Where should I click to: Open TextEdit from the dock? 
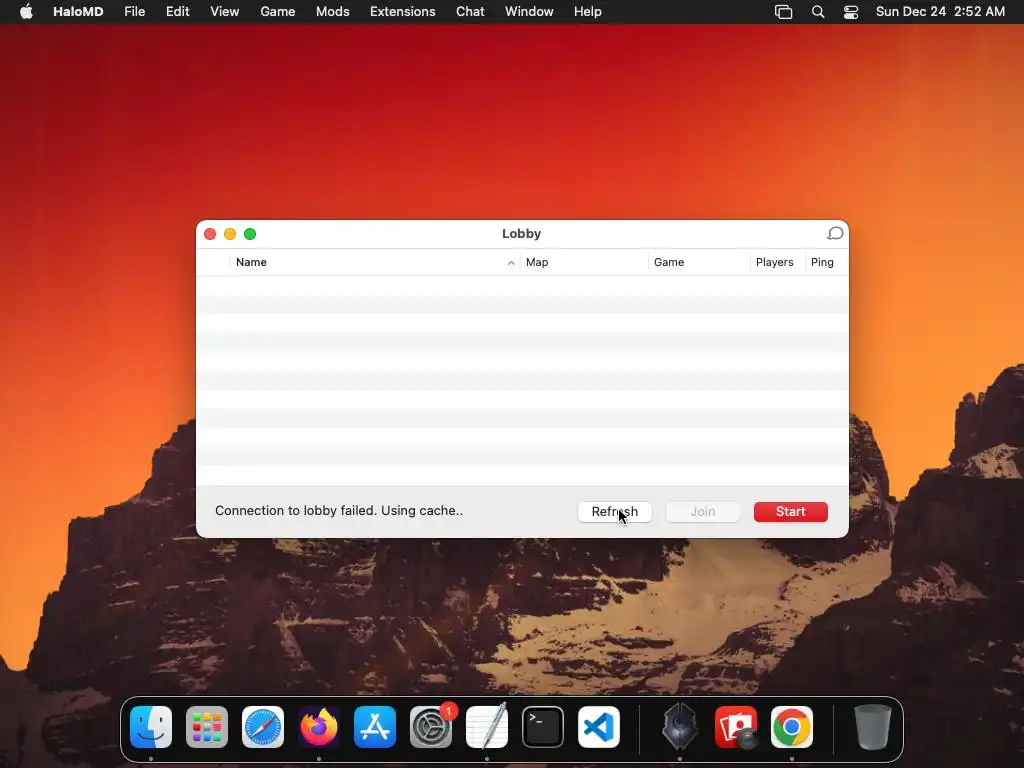[x=487, y=727]
